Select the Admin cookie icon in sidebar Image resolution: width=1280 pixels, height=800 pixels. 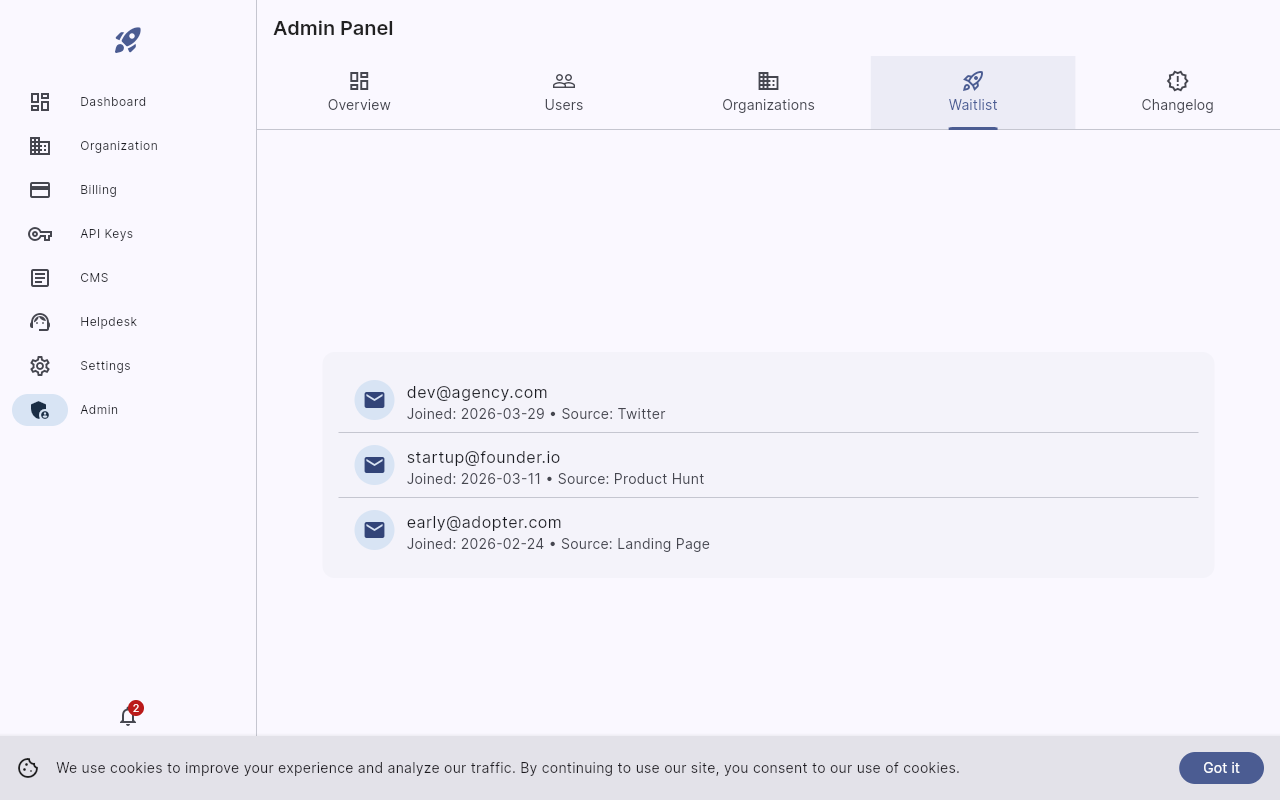point(40,410)
